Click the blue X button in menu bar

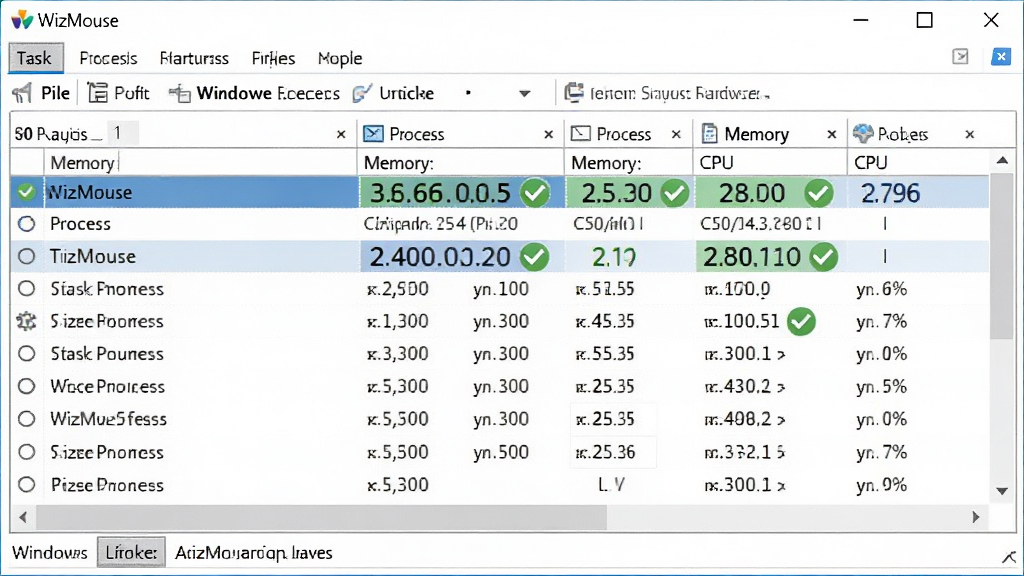pos(1000,57)
